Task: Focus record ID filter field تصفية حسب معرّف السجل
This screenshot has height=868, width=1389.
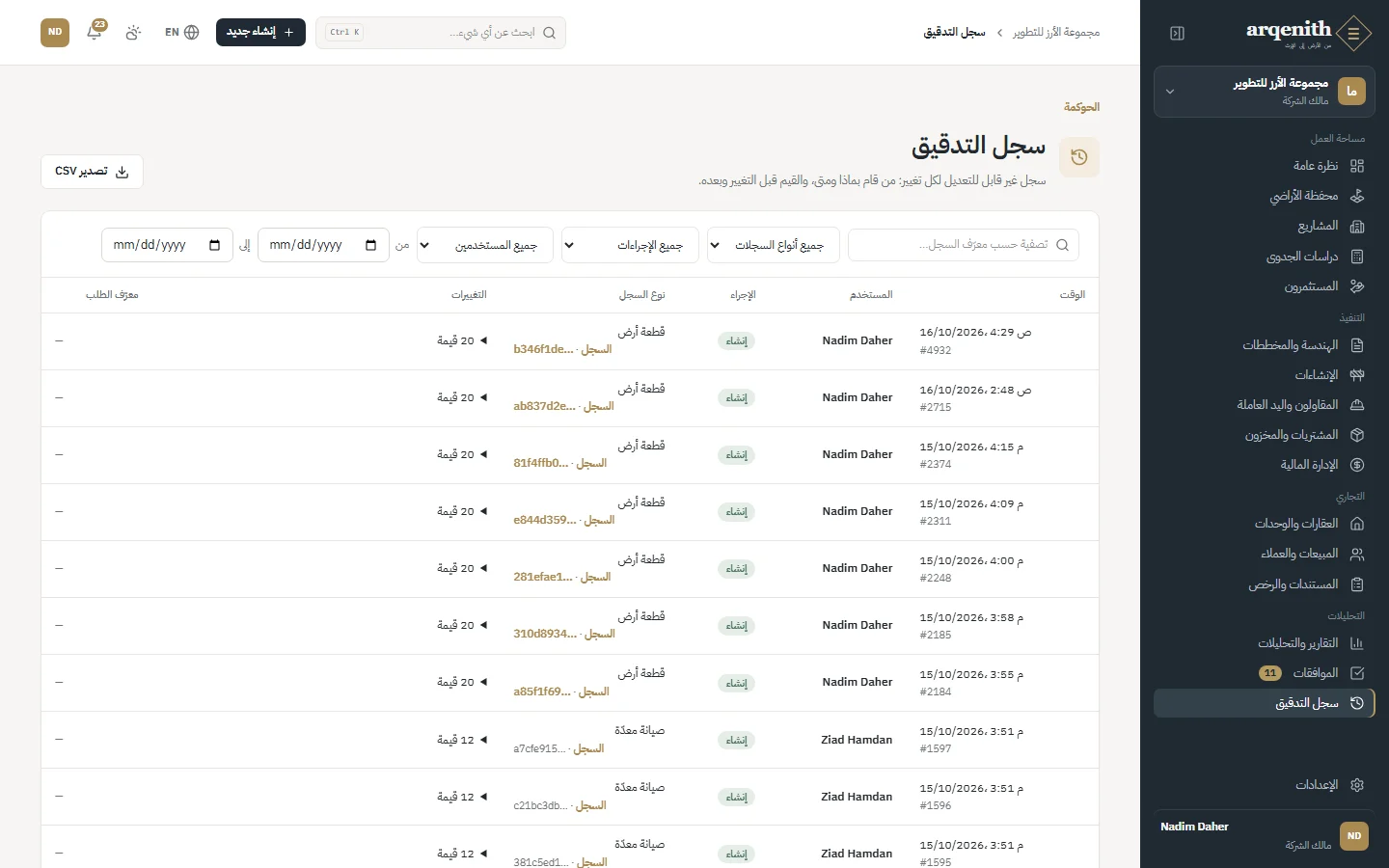Action: click(964, 245)
